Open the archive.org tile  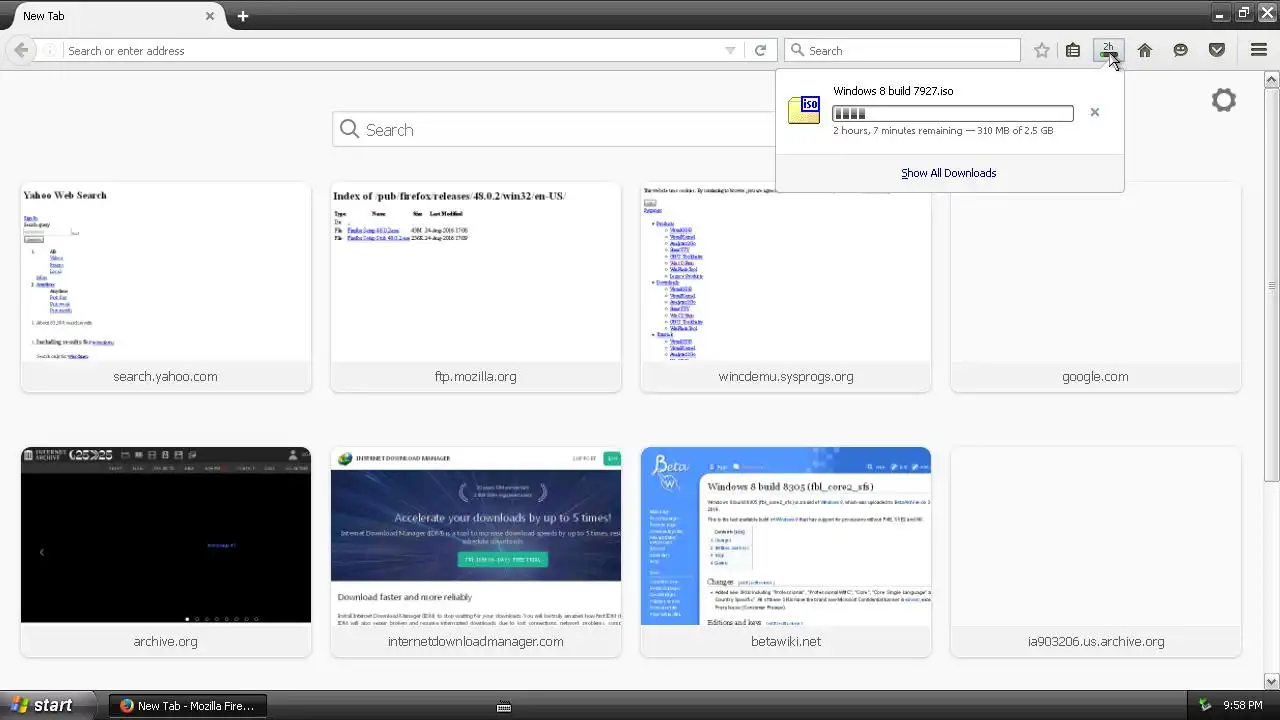166,552
